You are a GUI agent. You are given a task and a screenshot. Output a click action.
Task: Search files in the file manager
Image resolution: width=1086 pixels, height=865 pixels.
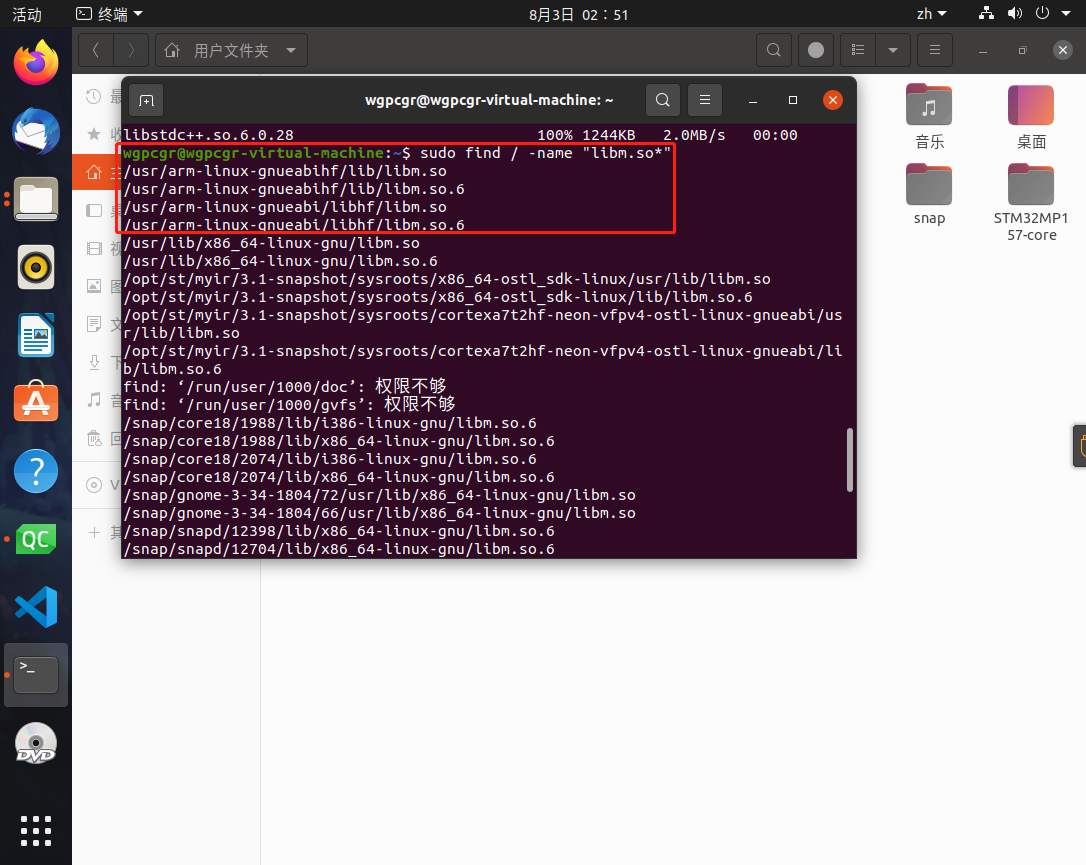(x=774, y=50)
